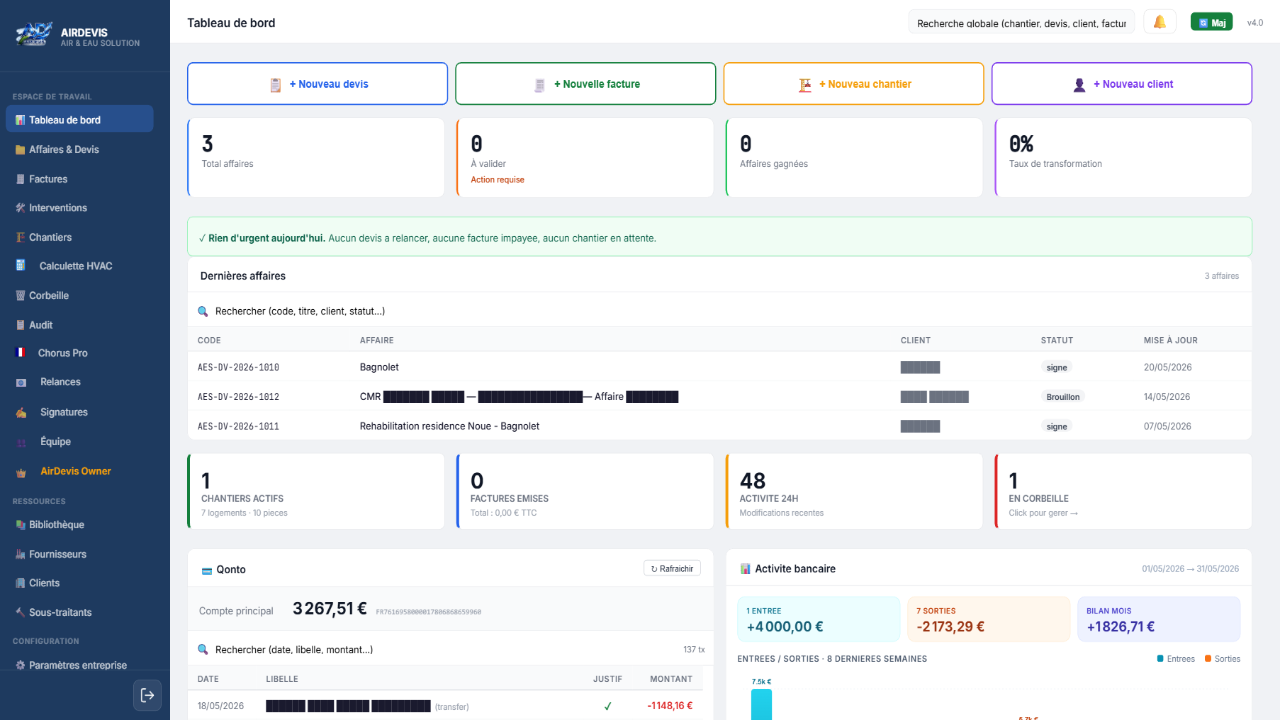Click the + Nouveau chantier button
Screen dimensions: 1280x720
pyautogui.click(x=853, y=84)
